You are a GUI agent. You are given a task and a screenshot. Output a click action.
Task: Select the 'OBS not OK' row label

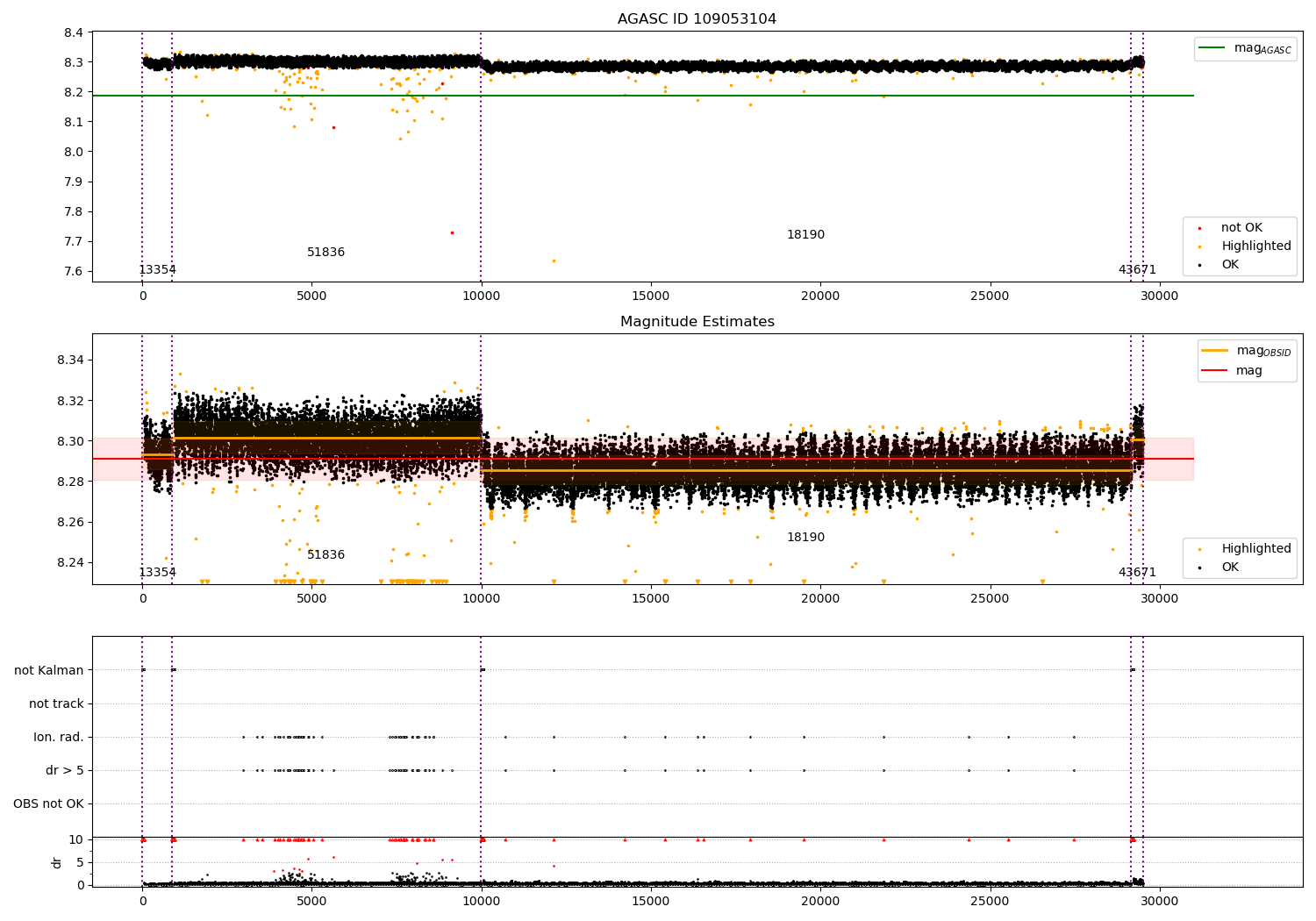click(48, 803)
